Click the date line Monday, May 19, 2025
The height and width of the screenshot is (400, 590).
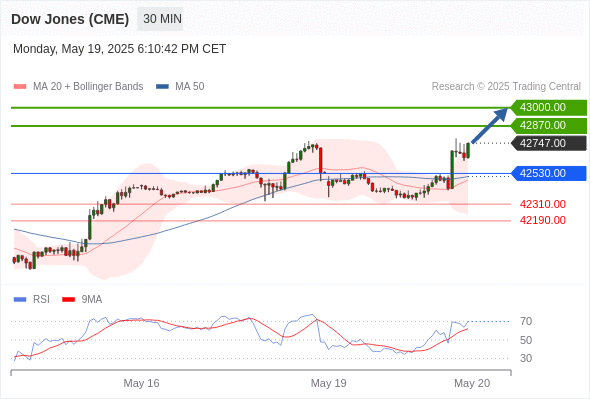tap(120, 49)
